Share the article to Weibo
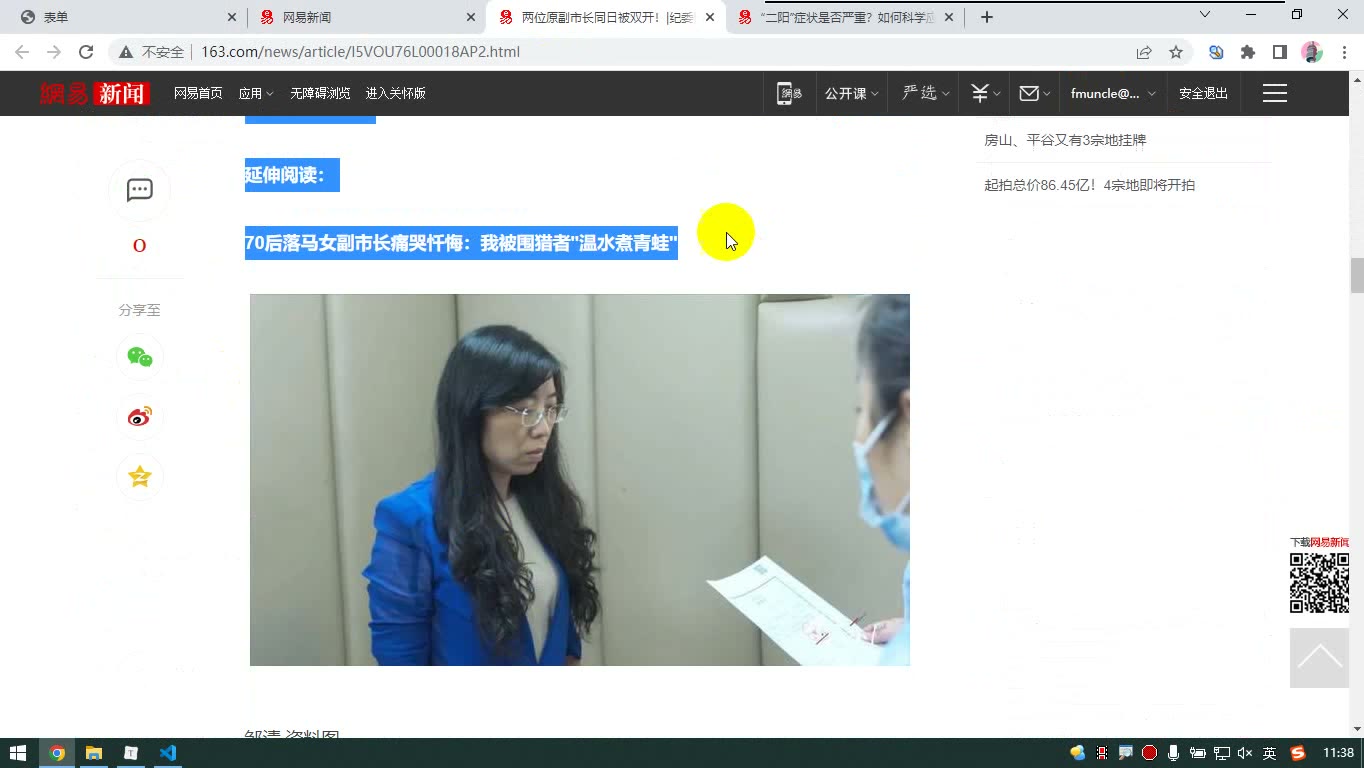This screenshot has width=1364, height=768. coord(139,417)
